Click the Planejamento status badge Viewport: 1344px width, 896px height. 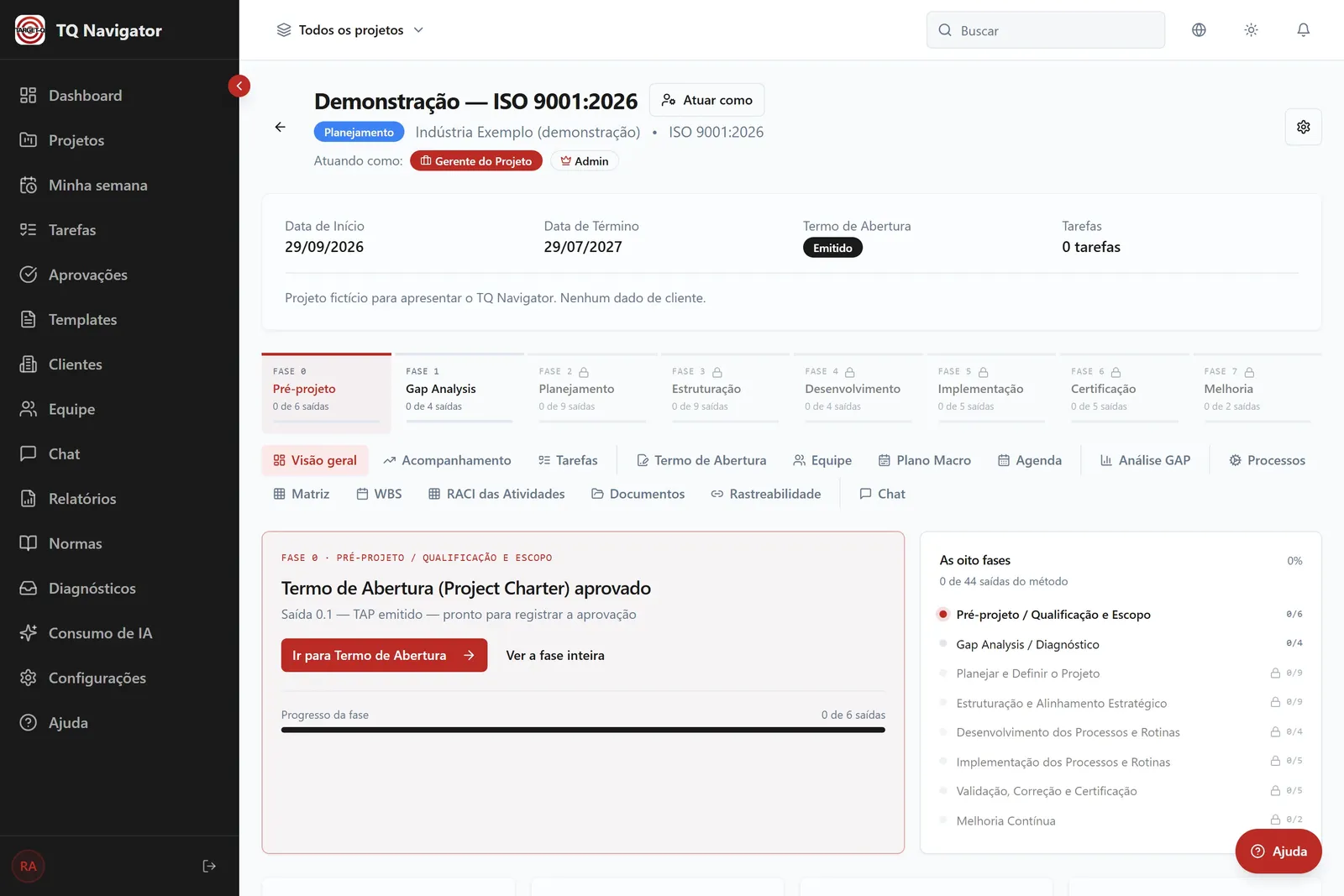coord(359,132)
